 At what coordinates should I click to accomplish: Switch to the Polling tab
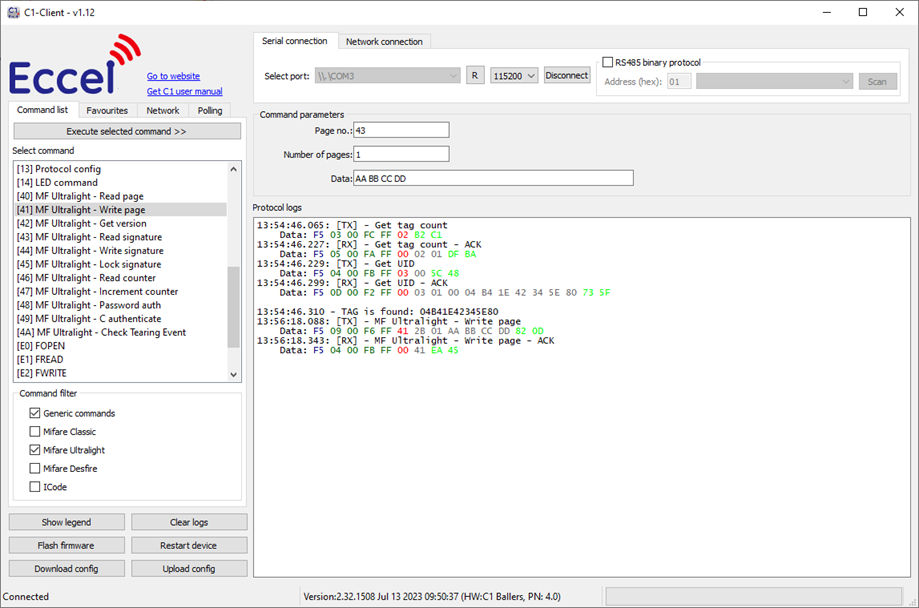(209, 110)
